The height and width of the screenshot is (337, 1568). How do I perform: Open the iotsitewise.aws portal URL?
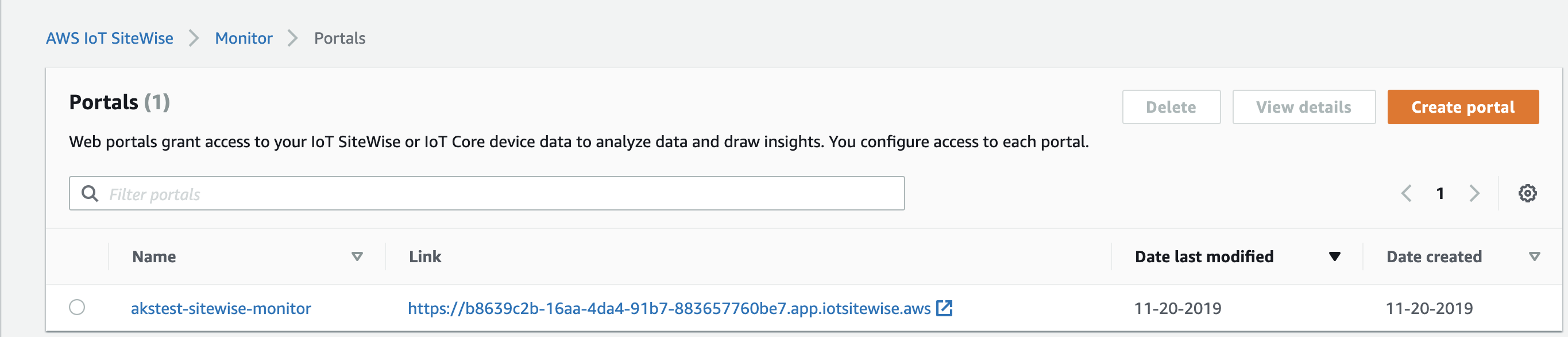pos(669,308)
